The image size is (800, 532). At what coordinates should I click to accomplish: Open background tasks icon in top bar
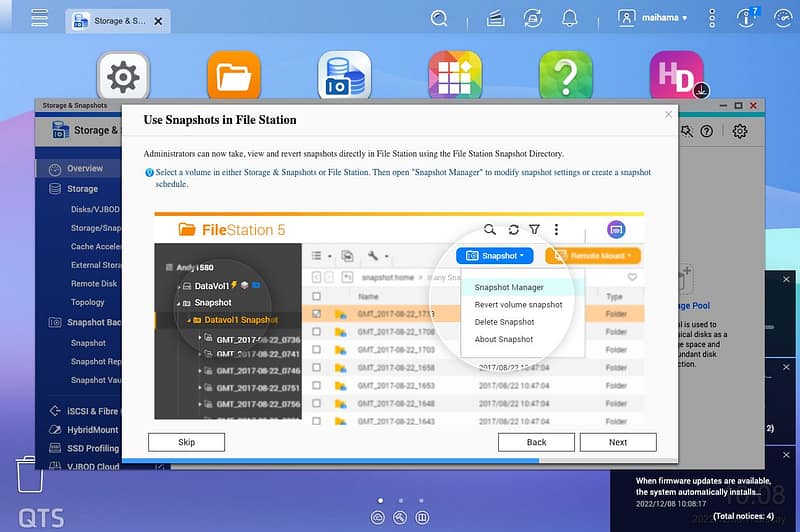pos(495,19)
